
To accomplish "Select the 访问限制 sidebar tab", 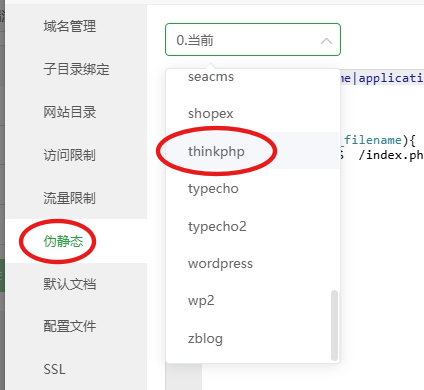I will click(70, 155).
